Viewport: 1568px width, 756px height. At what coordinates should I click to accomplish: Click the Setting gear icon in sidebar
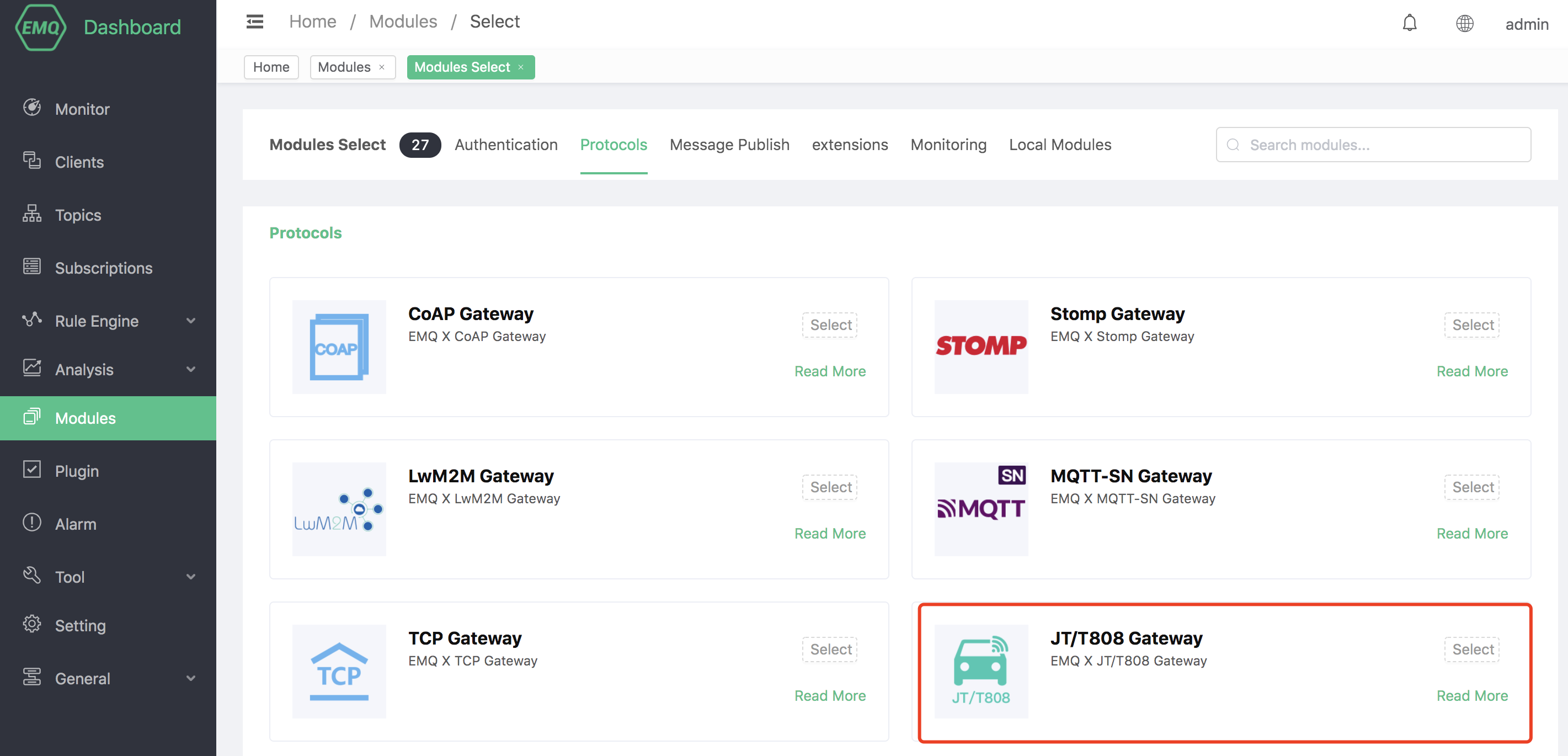(31, 624)
